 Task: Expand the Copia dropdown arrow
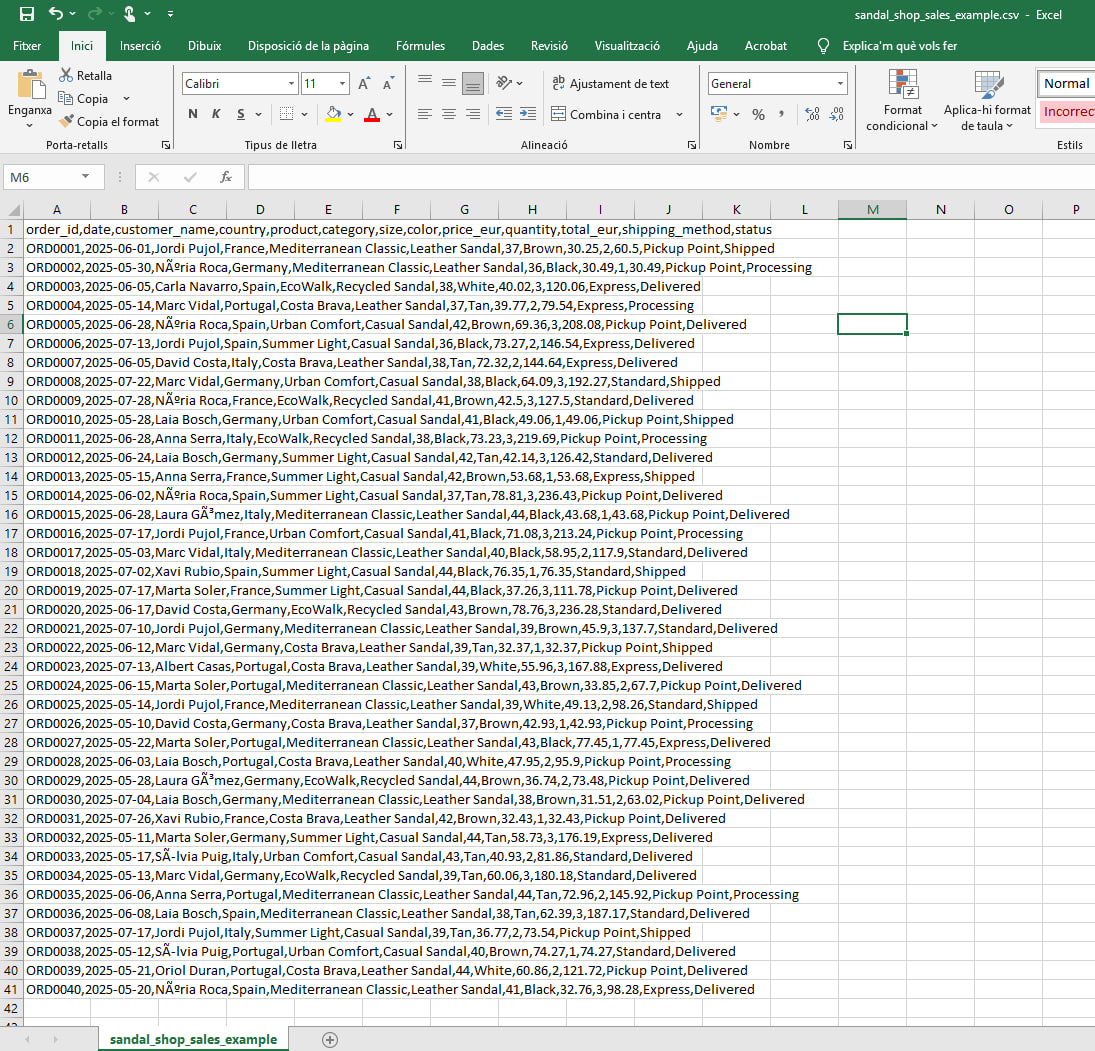click(x=126, y=98)
